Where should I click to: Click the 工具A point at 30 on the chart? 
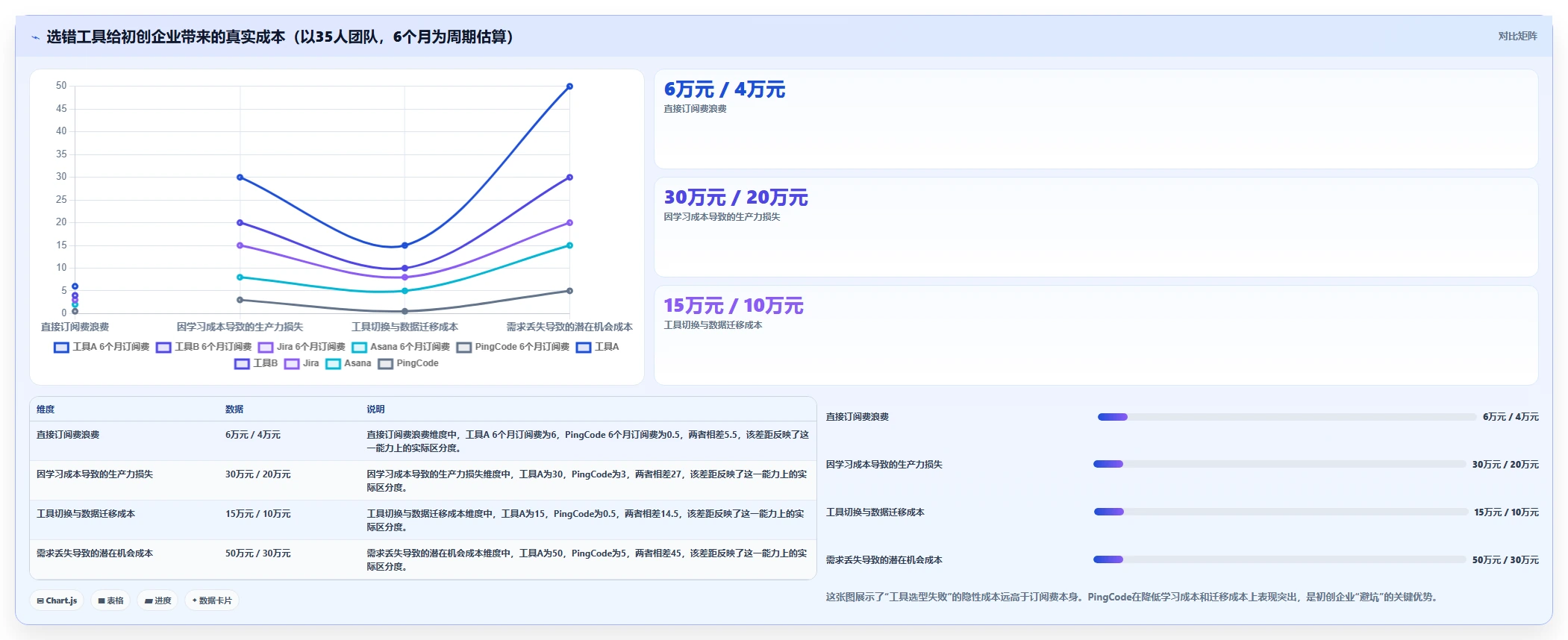click(240, 177)
